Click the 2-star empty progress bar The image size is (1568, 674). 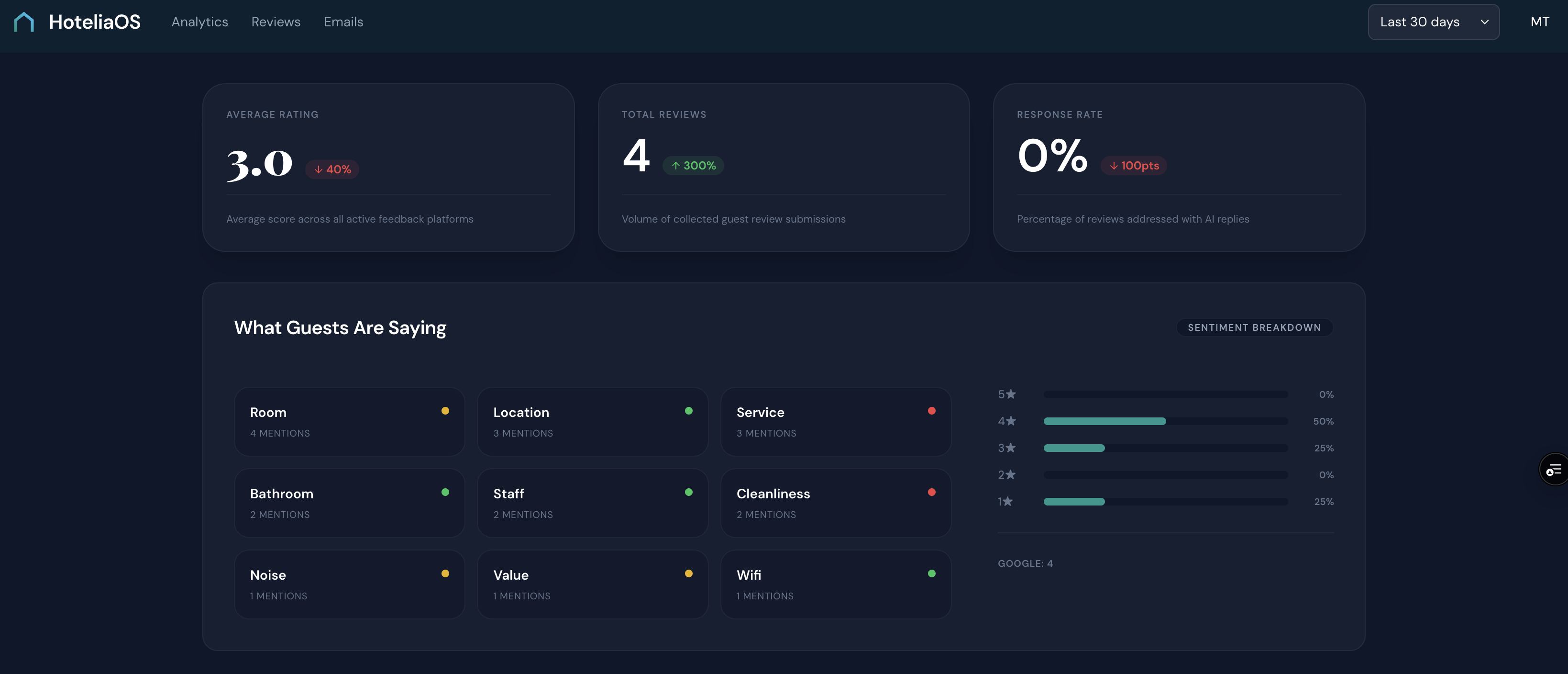coord(1165,475)
